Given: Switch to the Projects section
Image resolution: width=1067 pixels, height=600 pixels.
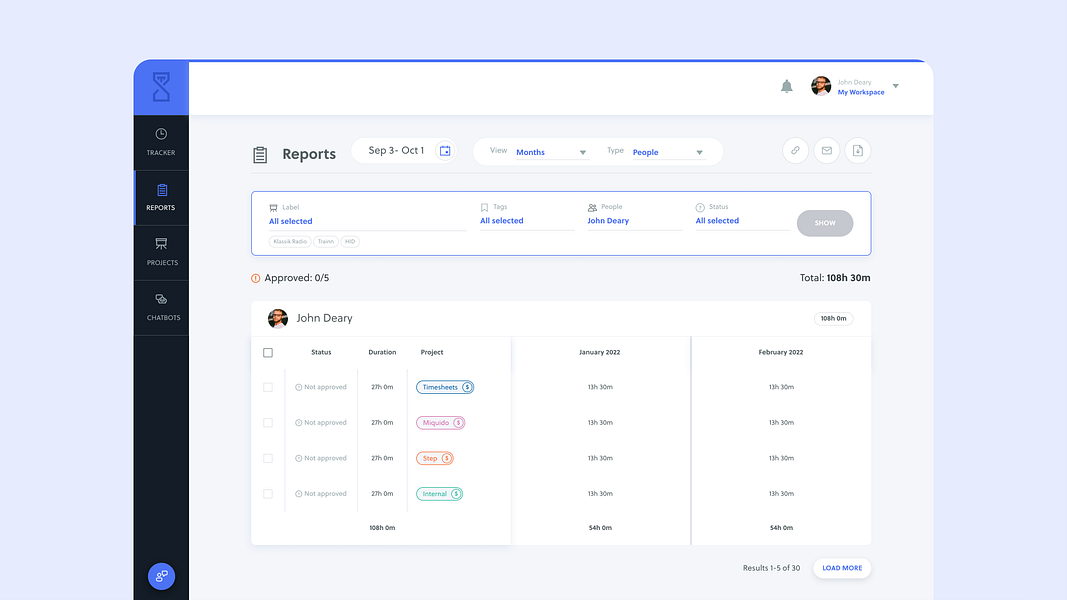Looking at the screenshot, I should 161,251.
